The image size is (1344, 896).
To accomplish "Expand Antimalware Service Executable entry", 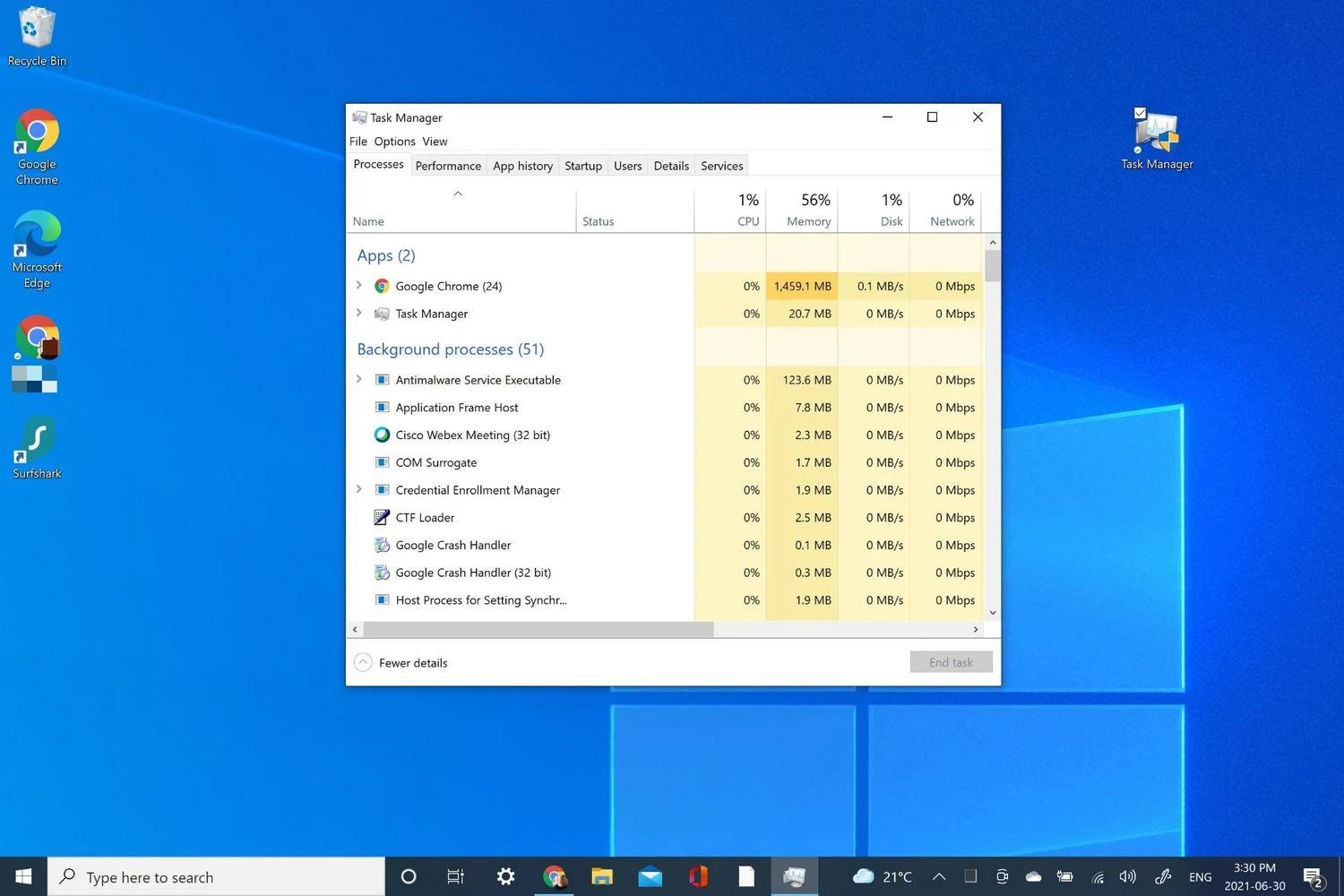I will click(359, 379).
